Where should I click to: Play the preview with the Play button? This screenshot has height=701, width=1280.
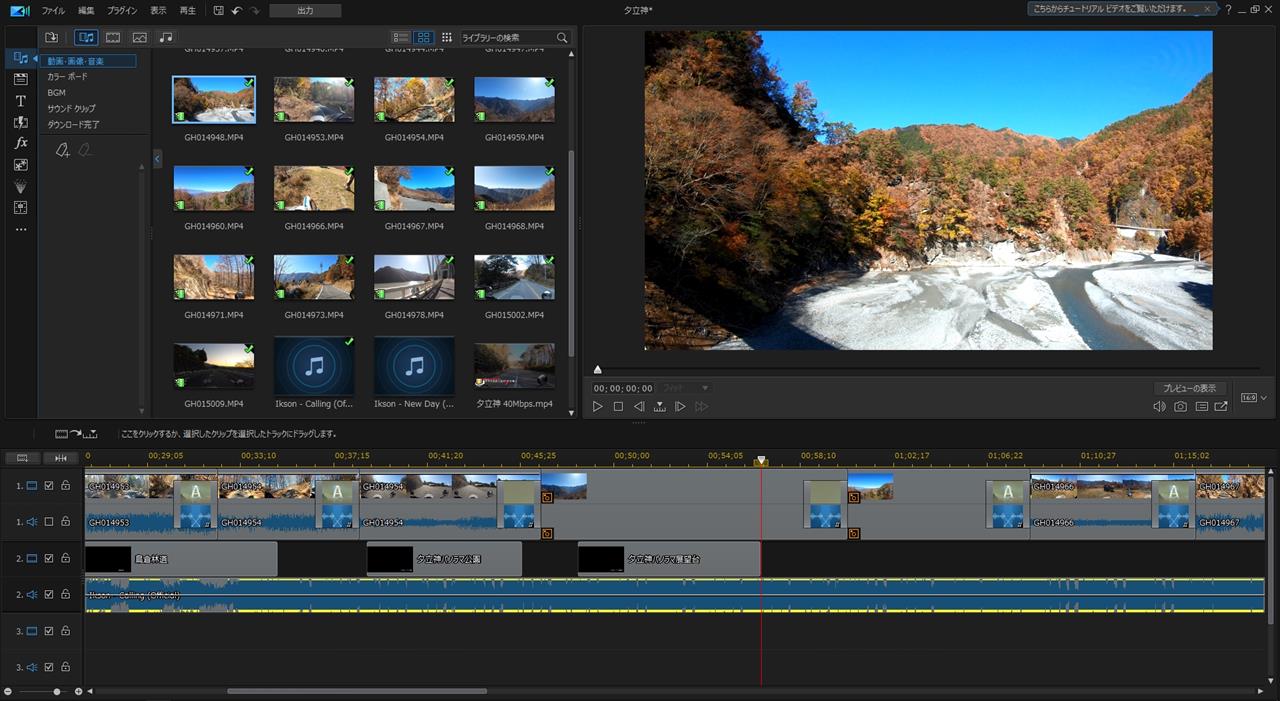[x=597, y=406]
